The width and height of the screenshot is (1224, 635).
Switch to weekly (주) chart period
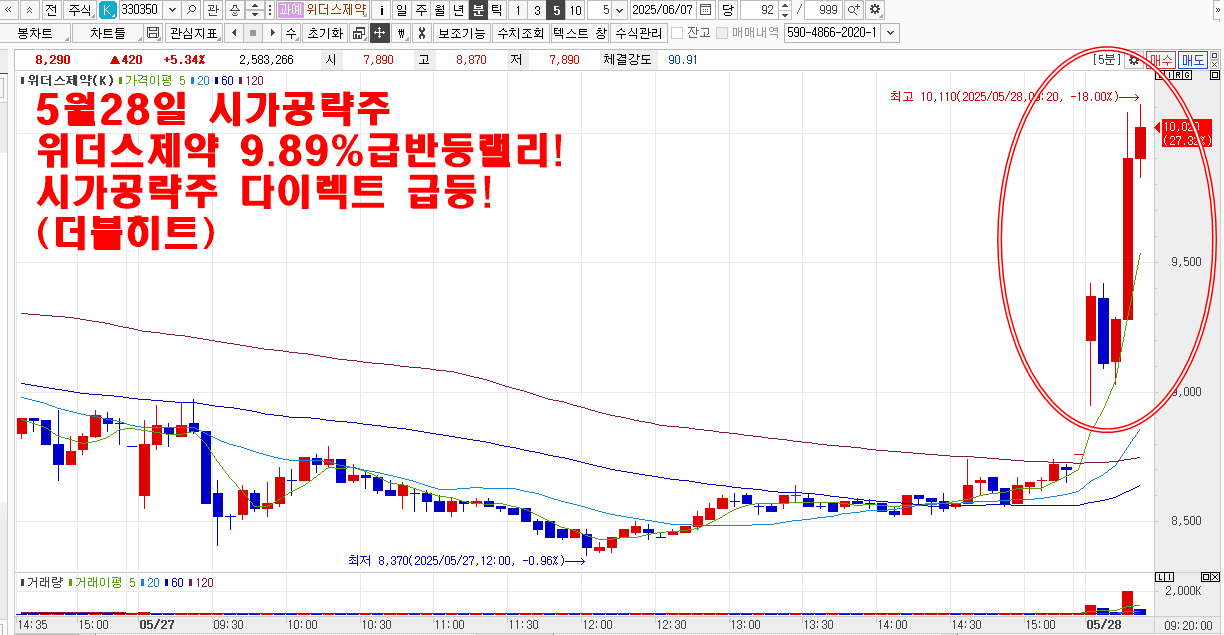click(420, 10)
